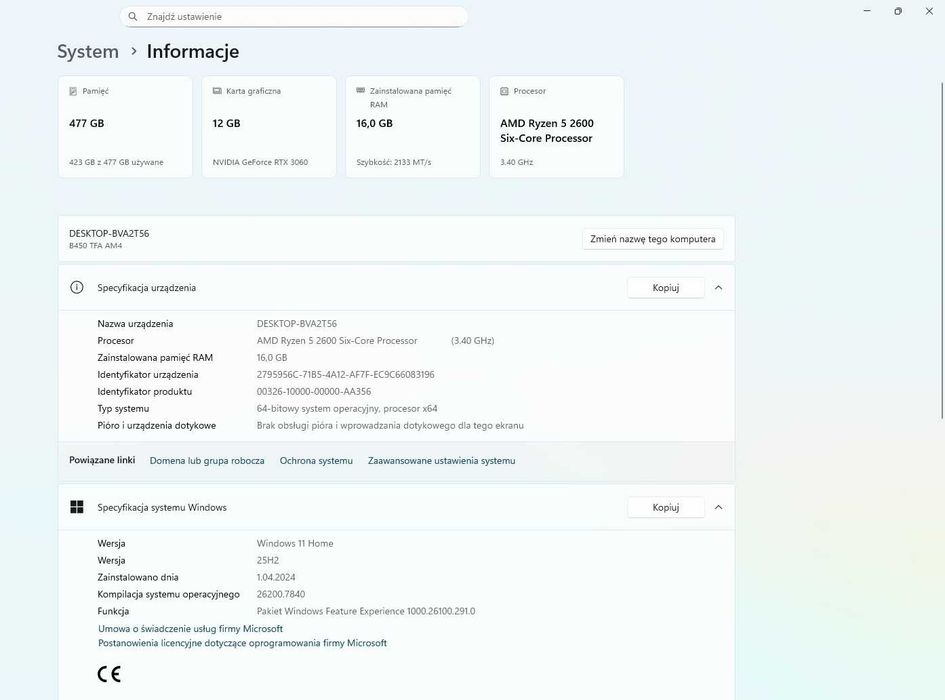This screenshot has height=700, width=945.
Task: Click the Kompilacja systemu operacyjnego label
Action: [169, 594]
